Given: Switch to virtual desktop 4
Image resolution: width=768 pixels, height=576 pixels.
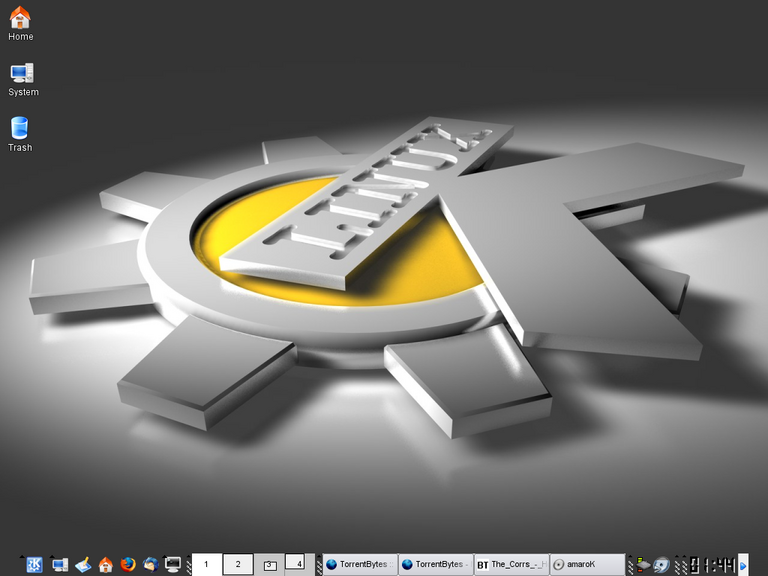Looking at the screenshot, I should pos(299,564).
